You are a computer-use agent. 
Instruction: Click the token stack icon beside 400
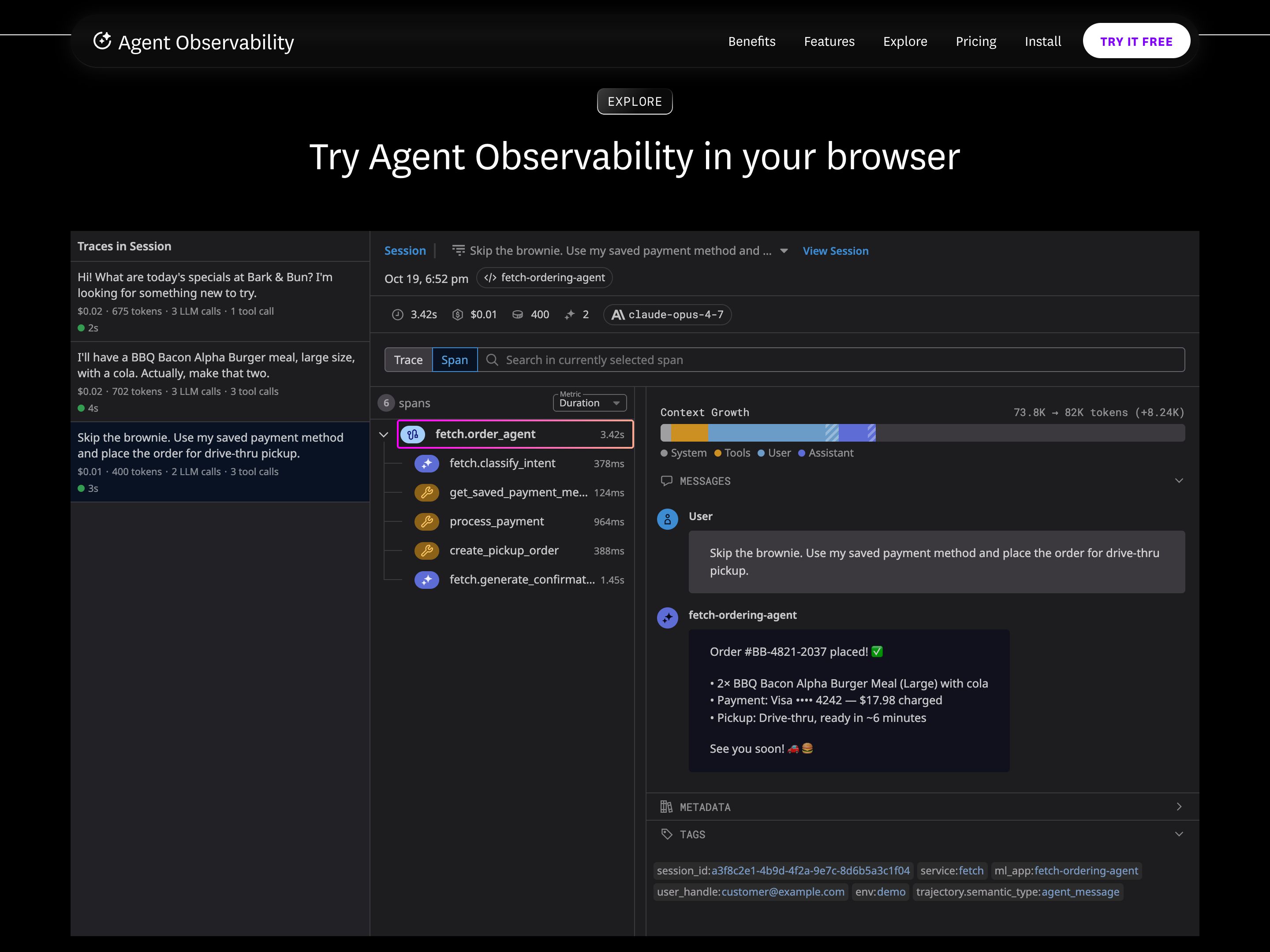pos(517,314)
